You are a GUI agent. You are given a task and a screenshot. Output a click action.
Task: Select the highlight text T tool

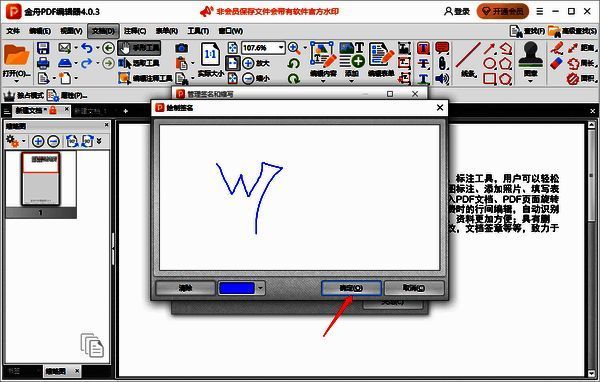click(423, 48)
